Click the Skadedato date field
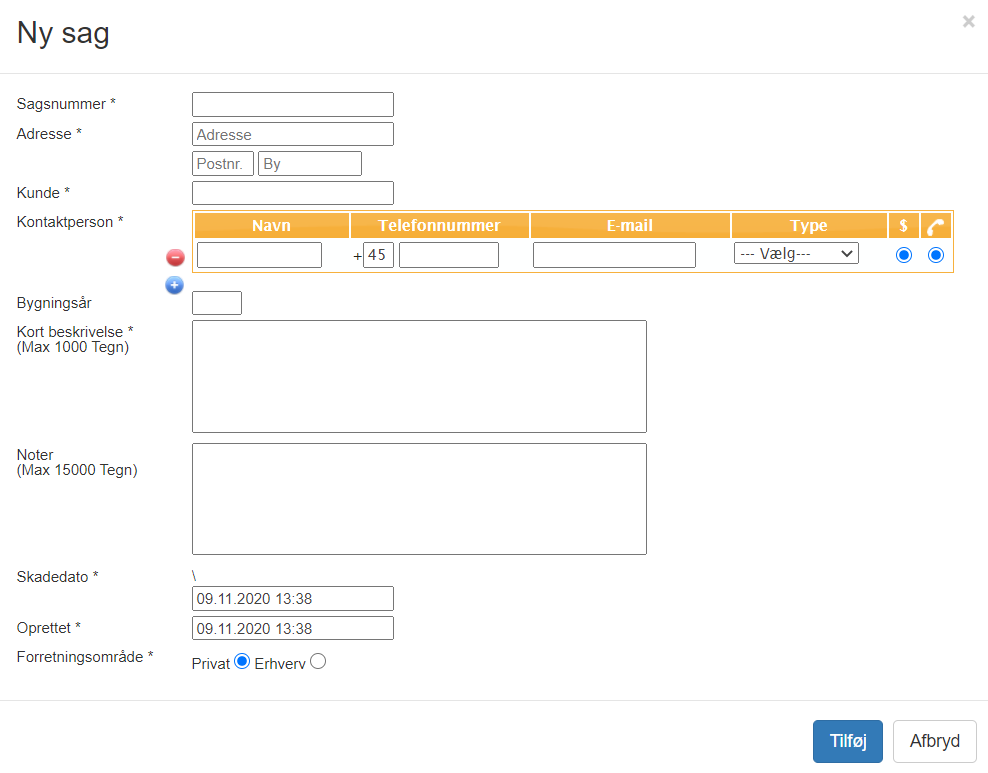The image size is (988, 773). 293,599
